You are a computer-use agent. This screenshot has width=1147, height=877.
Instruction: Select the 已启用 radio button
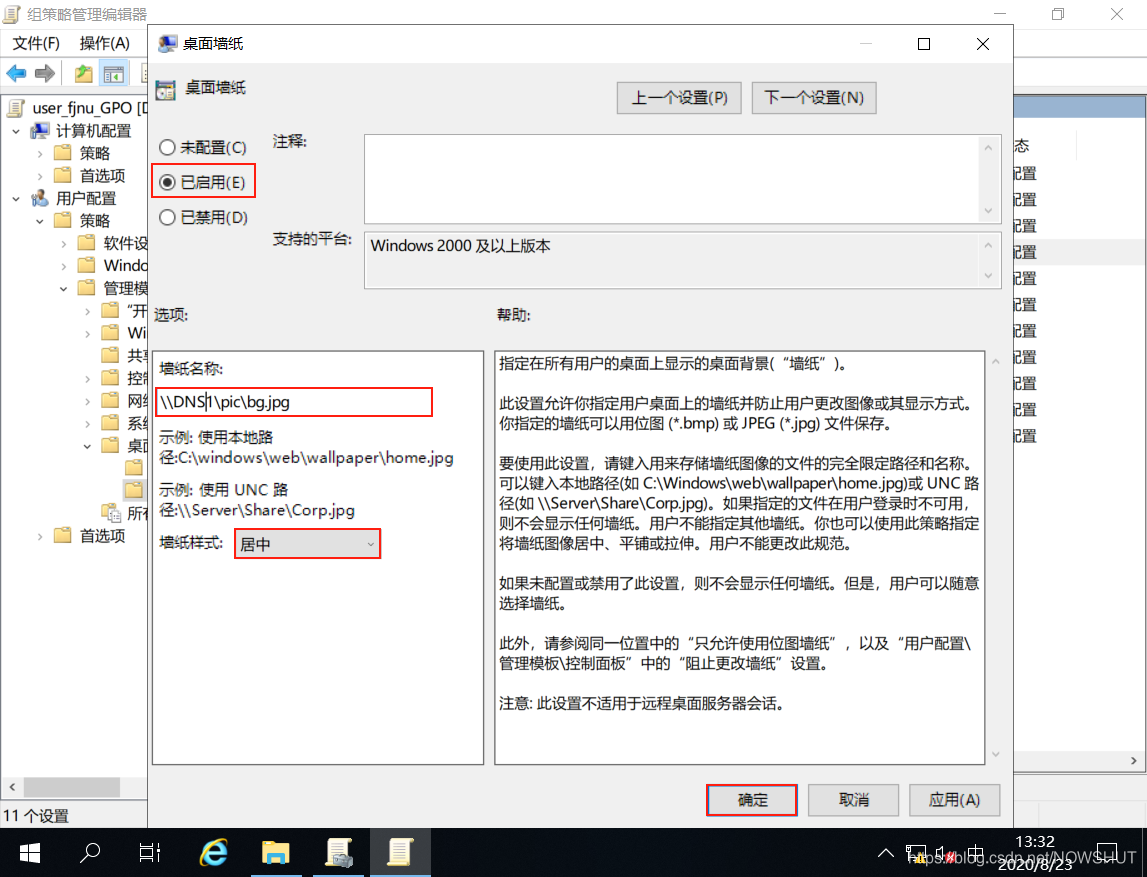click(165, 181)
